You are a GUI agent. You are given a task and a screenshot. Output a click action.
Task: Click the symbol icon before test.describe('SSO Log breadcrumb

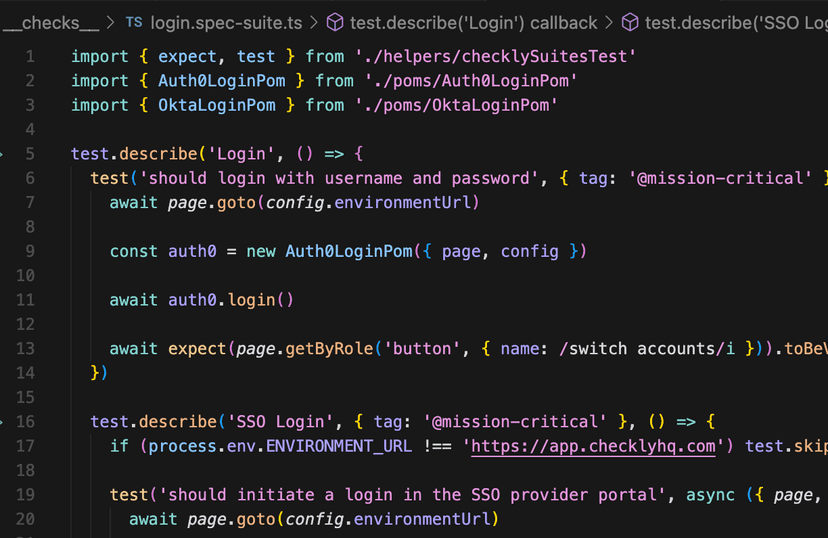[x=631, y=22]
